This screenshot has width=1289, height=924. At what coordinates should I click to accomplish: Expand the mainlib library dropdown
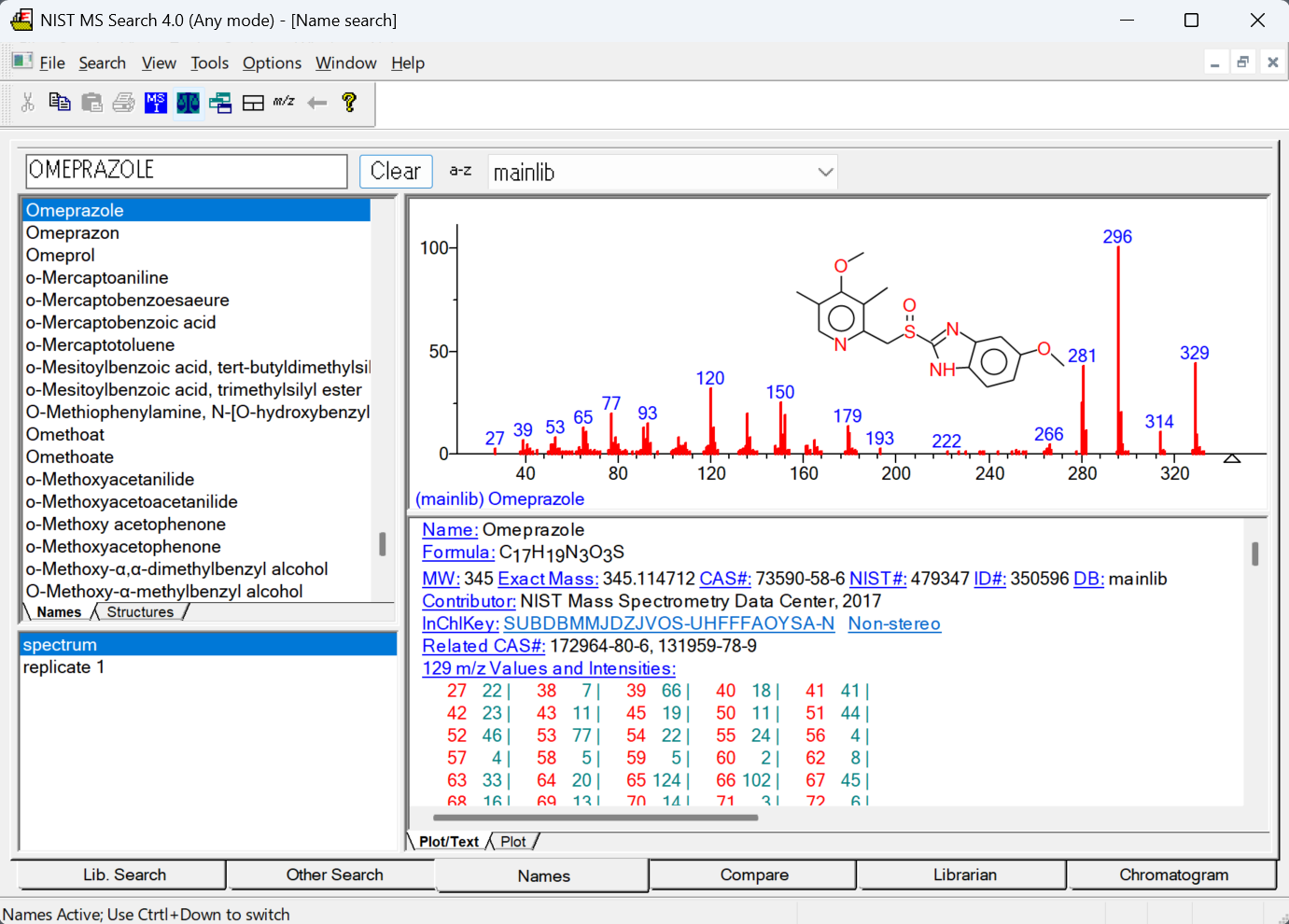point(825,172)
